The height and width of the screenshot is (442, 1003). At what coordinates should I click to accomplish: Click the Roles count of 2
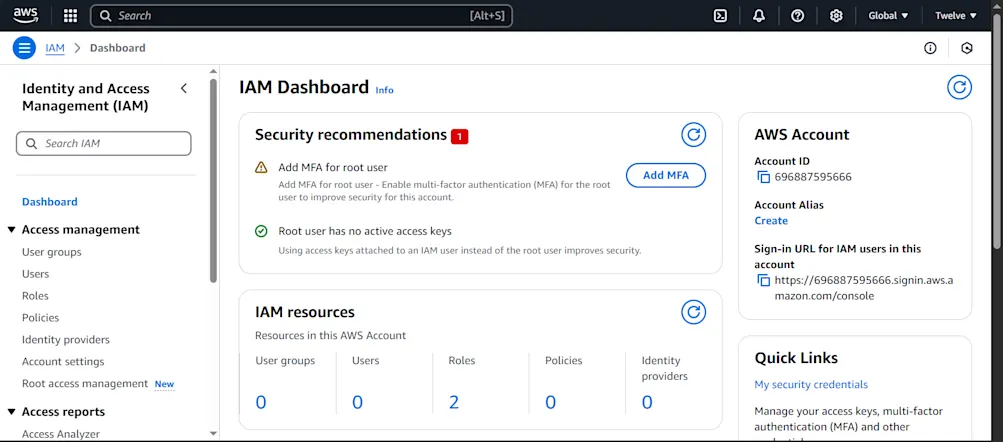click(454, 402)
